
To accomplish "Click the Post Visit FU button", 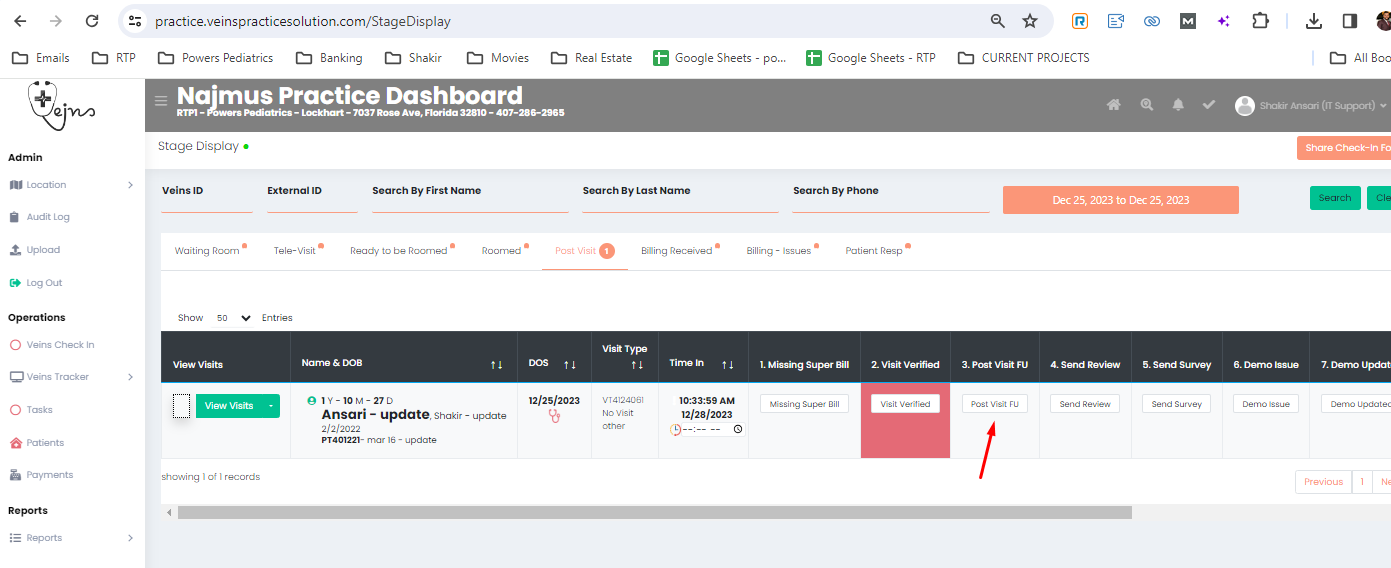I will click(x=994, y=404).
